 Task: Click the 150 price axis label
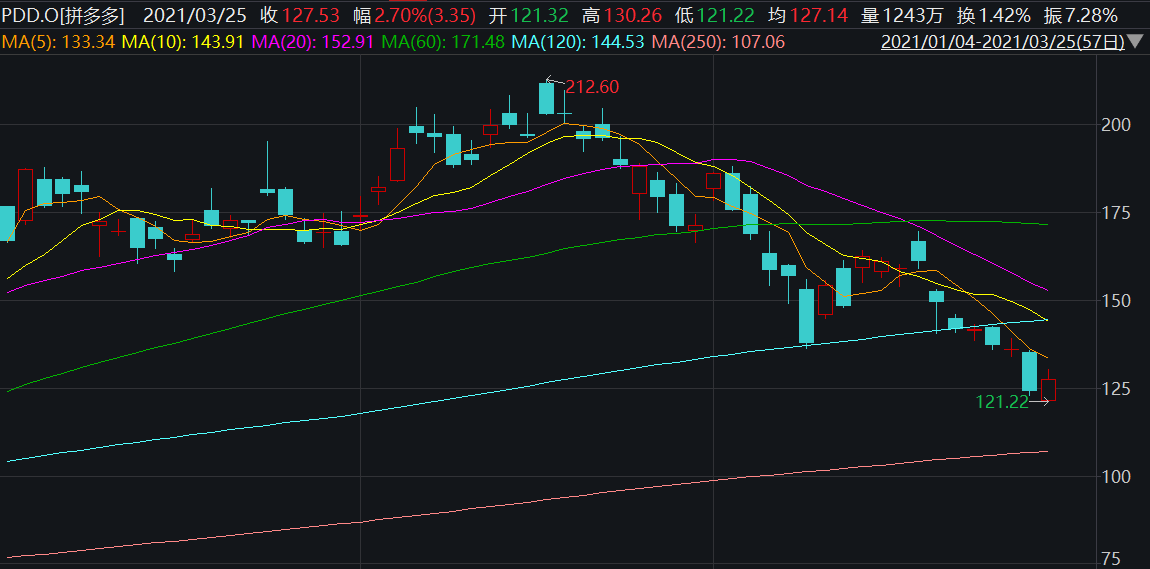(x=1116, y=301)
